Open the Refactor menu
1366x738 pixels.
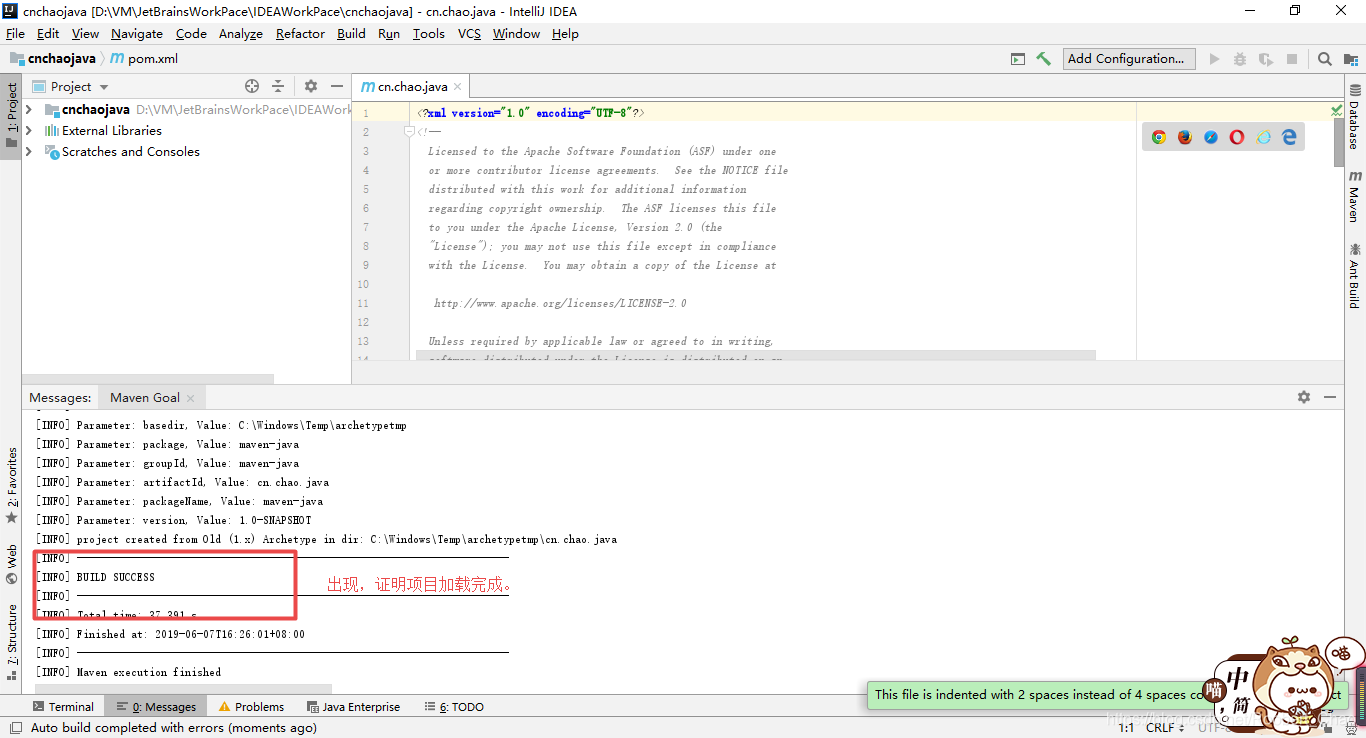click(300, 34)
